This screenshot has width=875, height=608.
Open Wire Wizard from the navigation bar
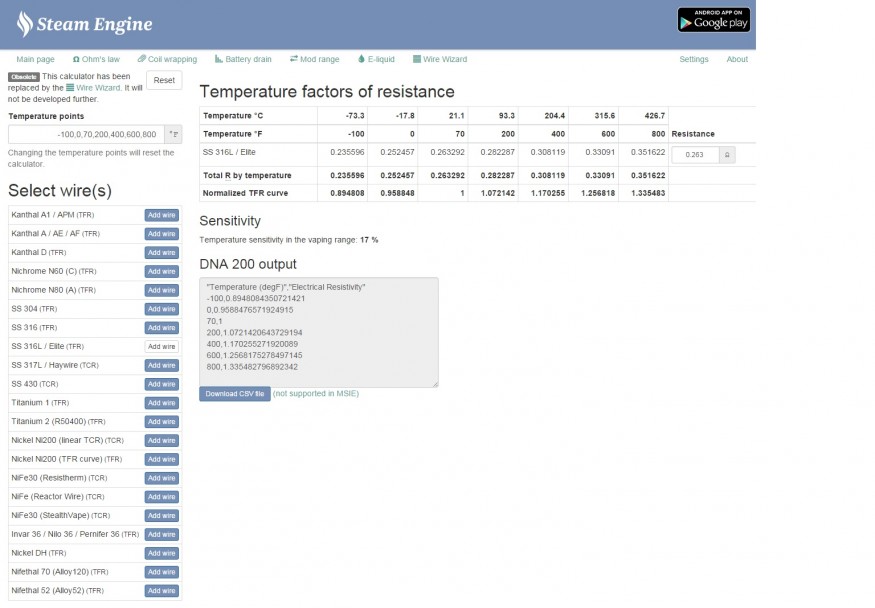[440, 59]
